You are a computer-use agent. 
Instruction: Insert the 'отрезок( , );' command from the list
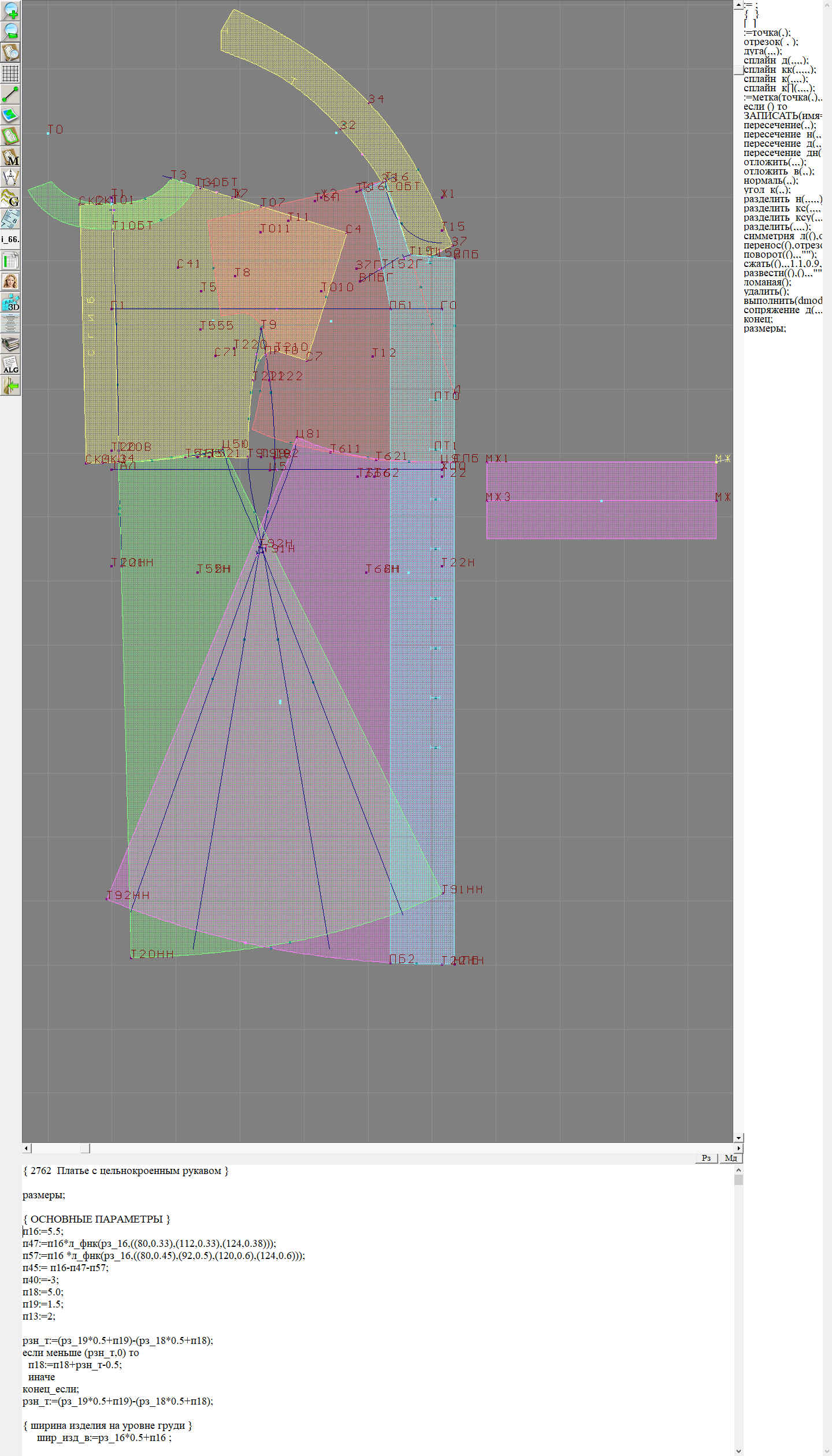771,42
